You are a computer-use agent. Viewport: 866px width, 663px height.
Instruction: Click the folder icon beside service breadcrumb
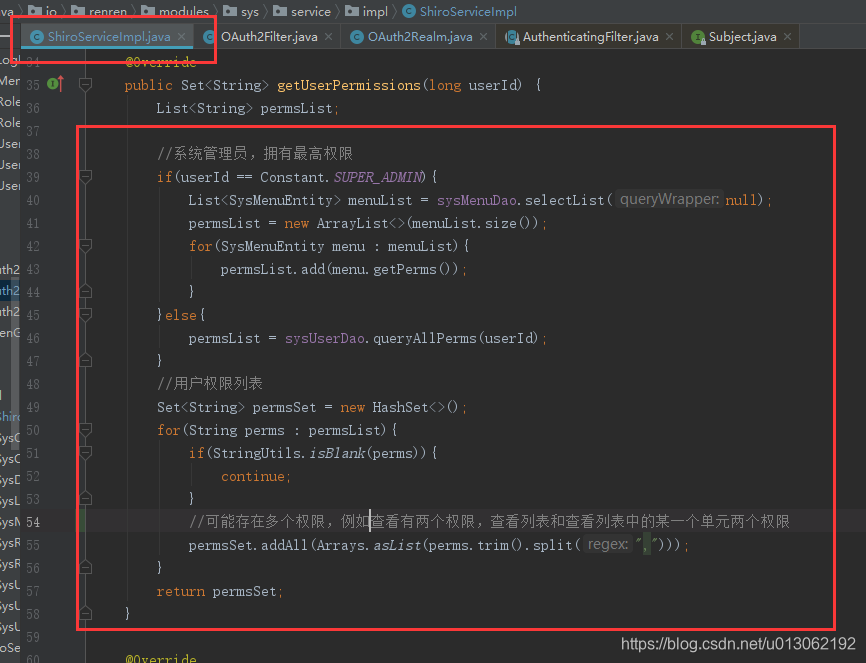pos(281,12)
